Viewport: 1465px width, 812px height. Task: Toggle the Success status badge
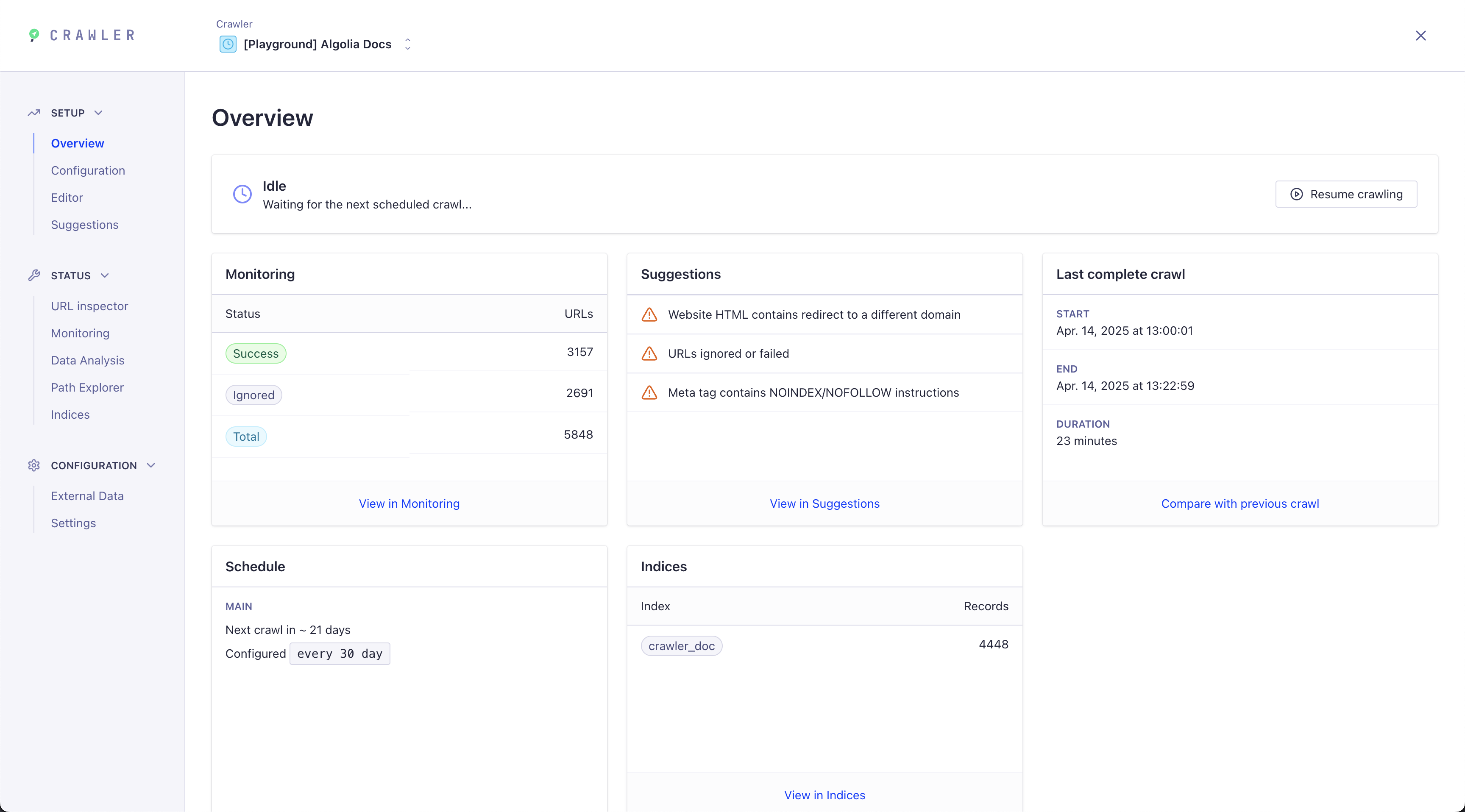coord(255,353)
